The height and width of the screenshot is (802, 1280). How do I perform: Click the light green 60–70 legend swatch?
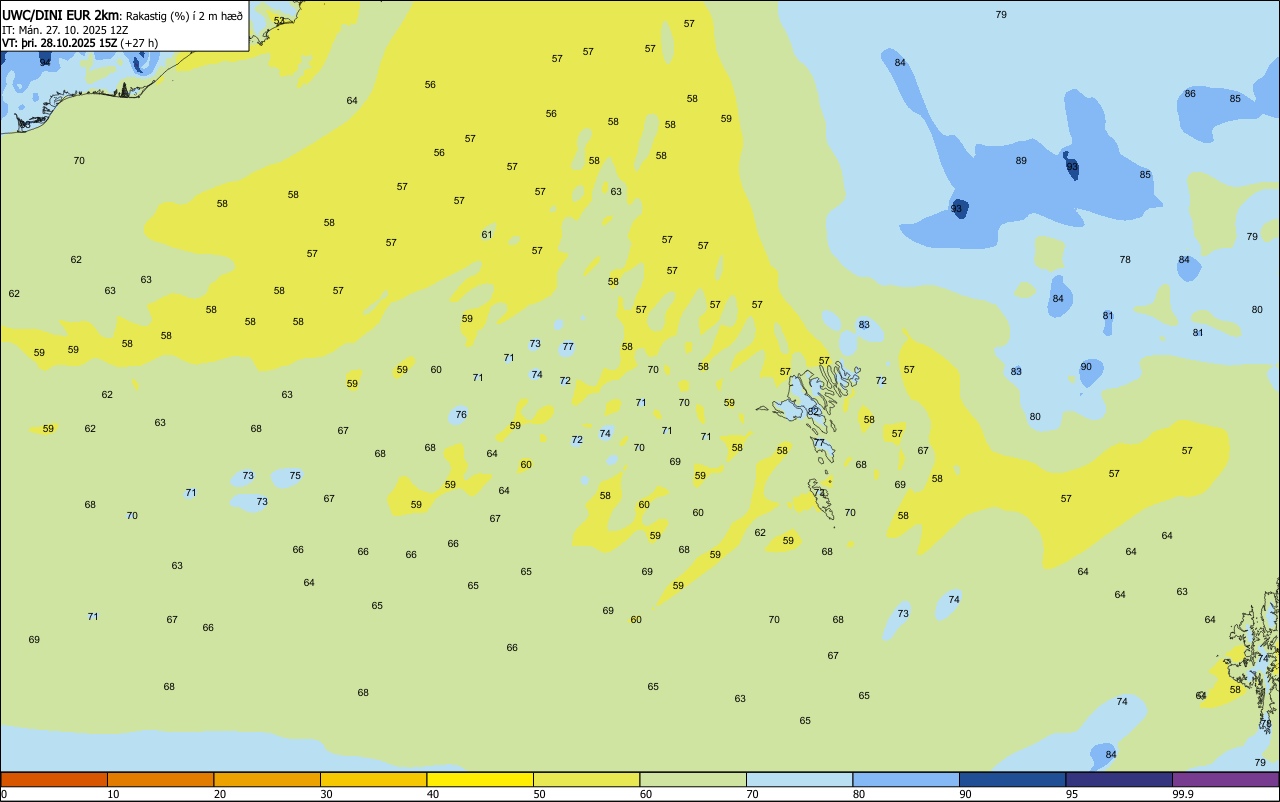(x=693, y=779)
